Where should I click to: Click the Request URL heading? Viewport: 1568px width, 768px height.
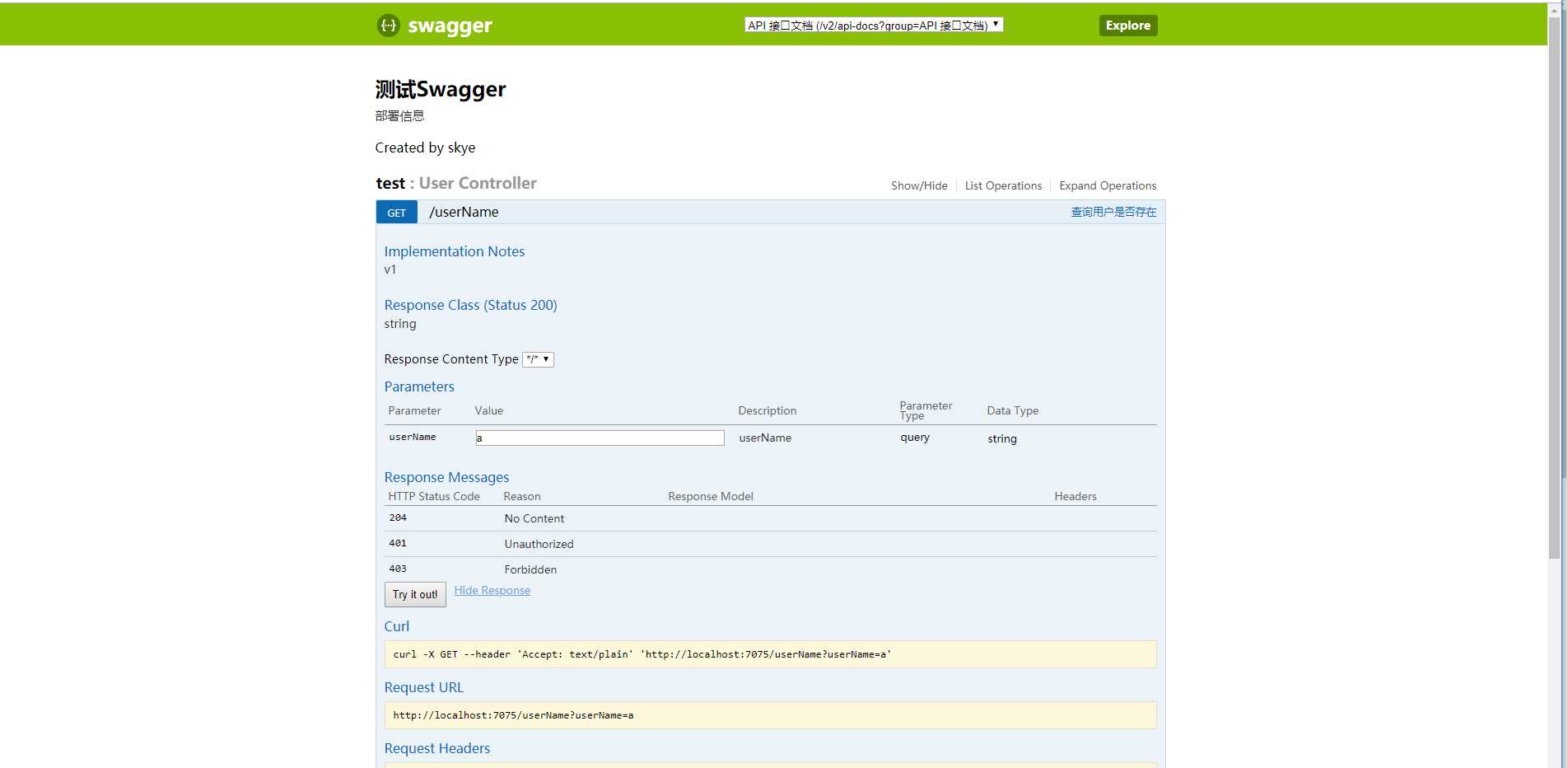[424, 687]
